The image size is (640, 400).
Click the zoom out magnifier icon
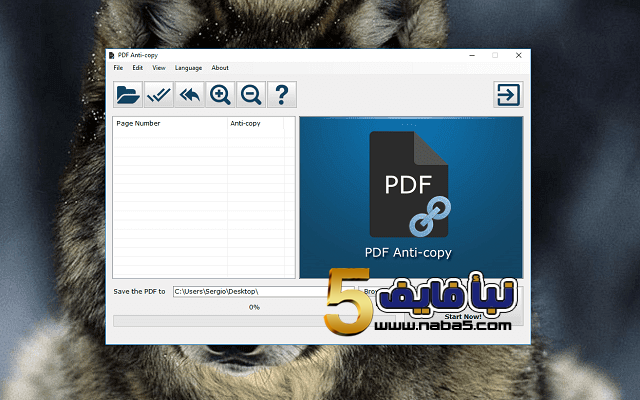coord(251,95)
